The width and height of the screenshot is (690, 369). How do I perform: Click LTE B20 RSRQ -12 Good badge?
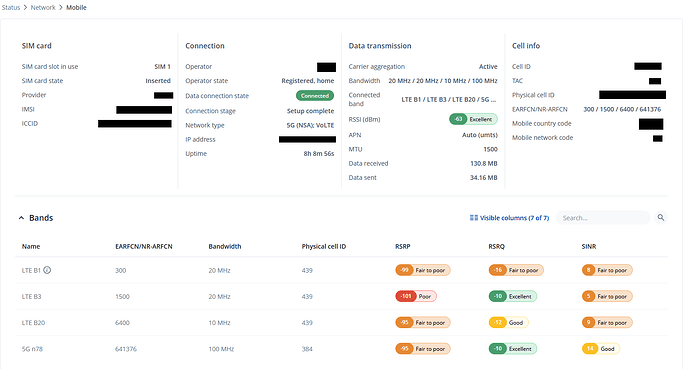508,322
